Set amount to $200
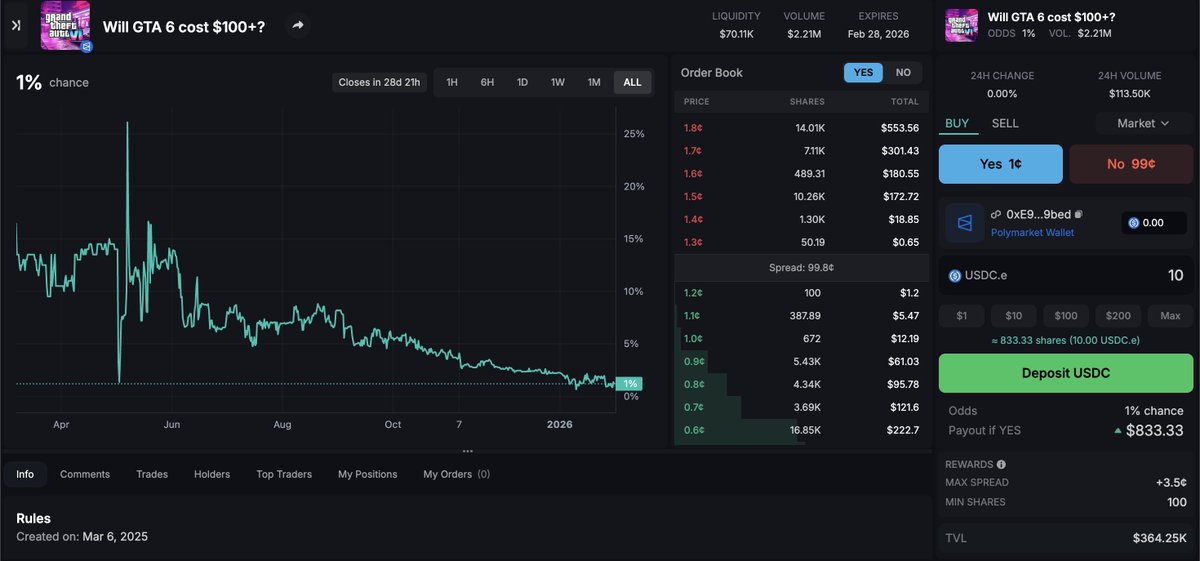The width and height of the screenshot is (1200, 561). tap(1118, 316)
